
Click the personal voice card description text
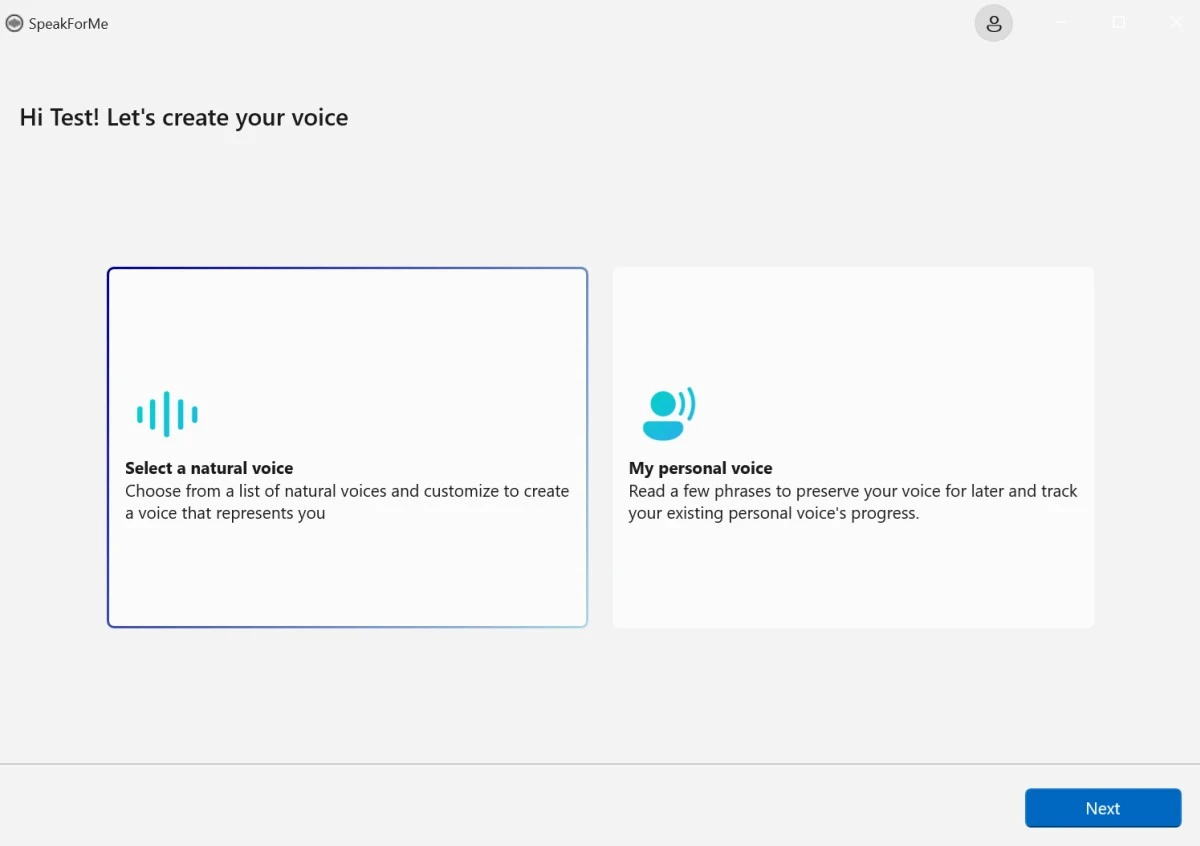[x=852, y=502]
